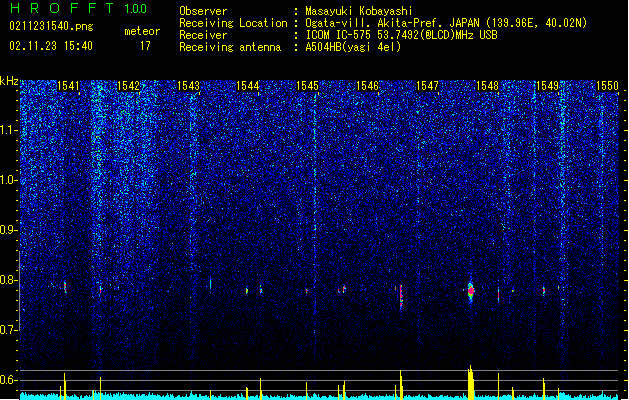Click the 1541 time marker

pos(68,86)
